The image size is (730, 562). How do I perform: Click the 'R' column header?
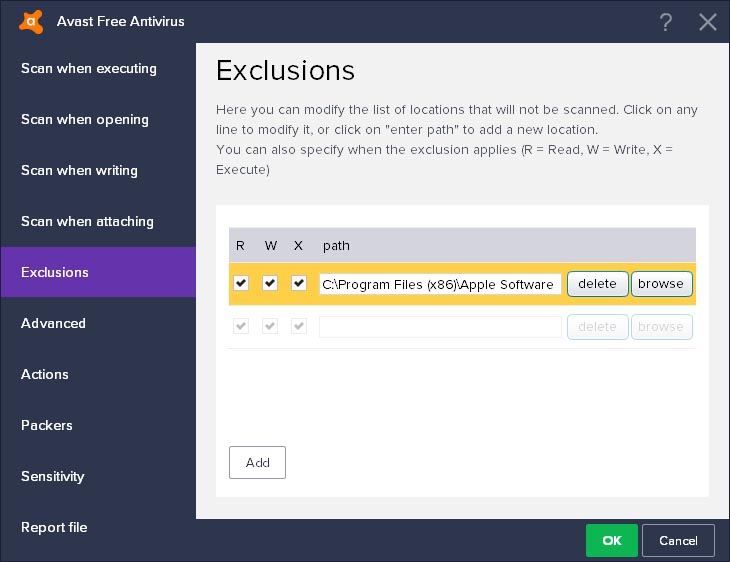[240, 246]
